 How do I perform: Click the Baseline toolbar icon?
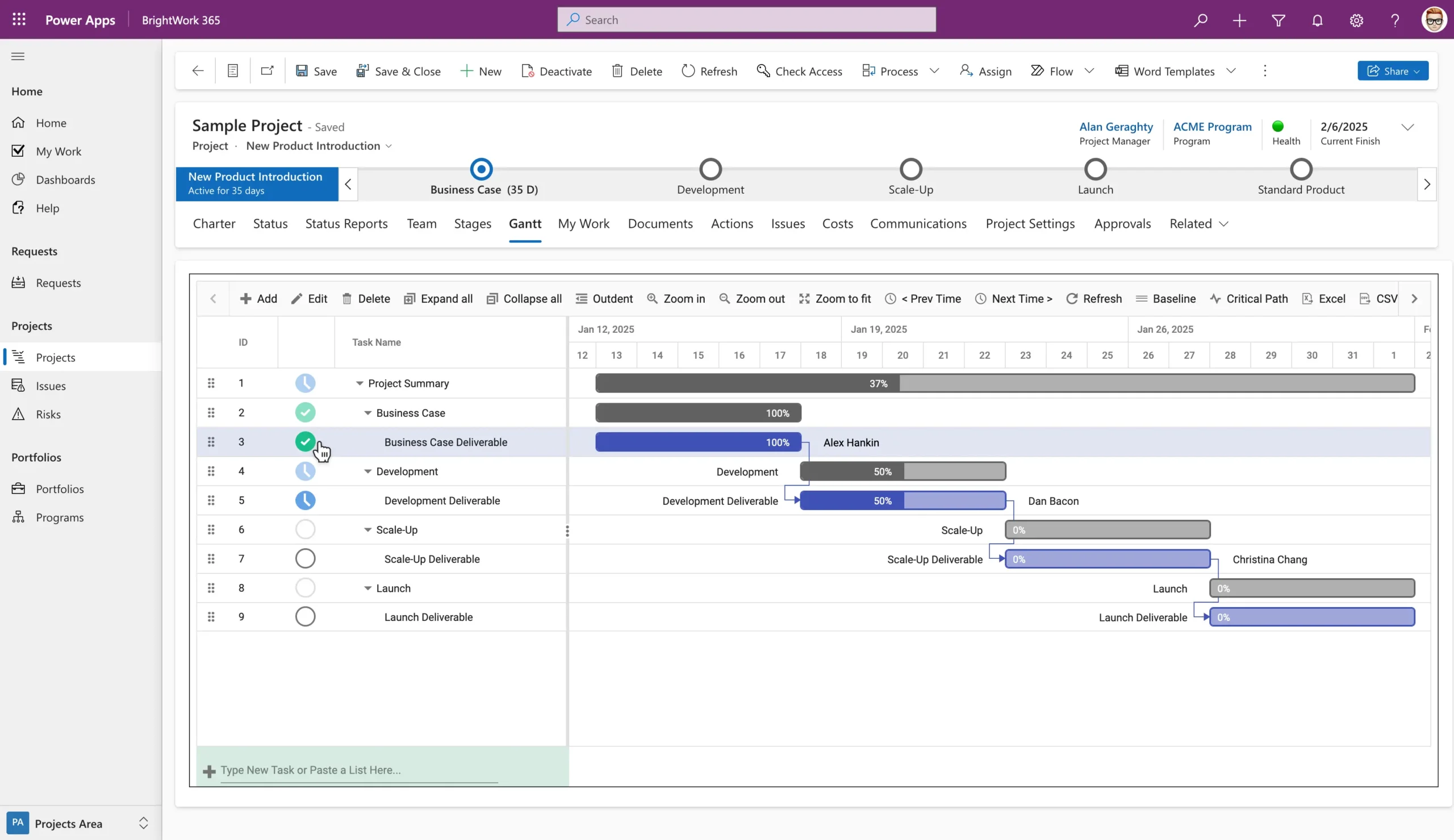(1141, 299)
